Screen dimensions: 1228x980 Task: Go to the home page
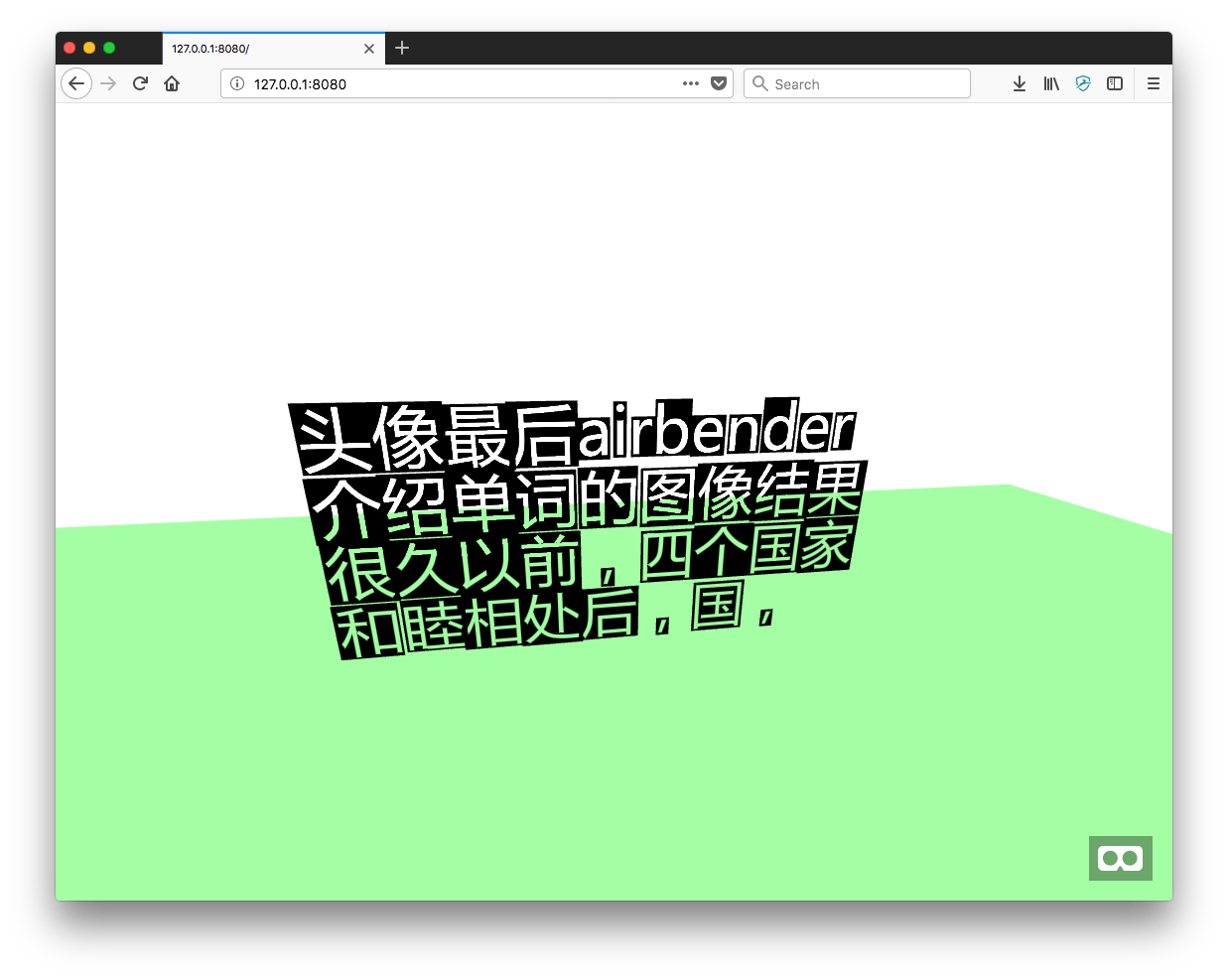tap(171, 83)
